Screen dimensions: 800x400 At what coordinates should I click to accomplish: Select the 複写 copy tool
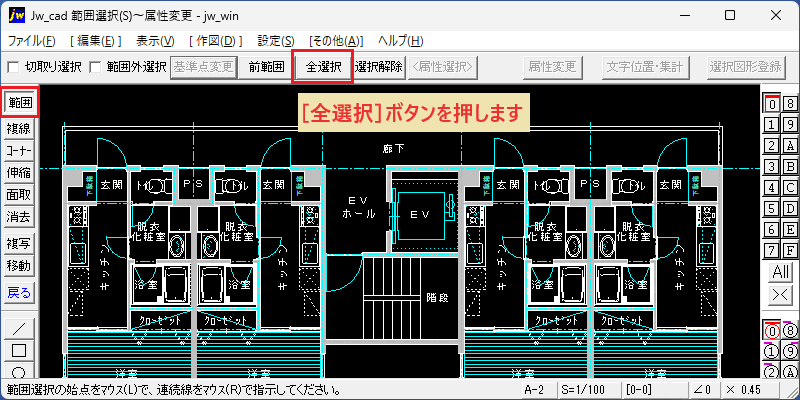[19, 244]
